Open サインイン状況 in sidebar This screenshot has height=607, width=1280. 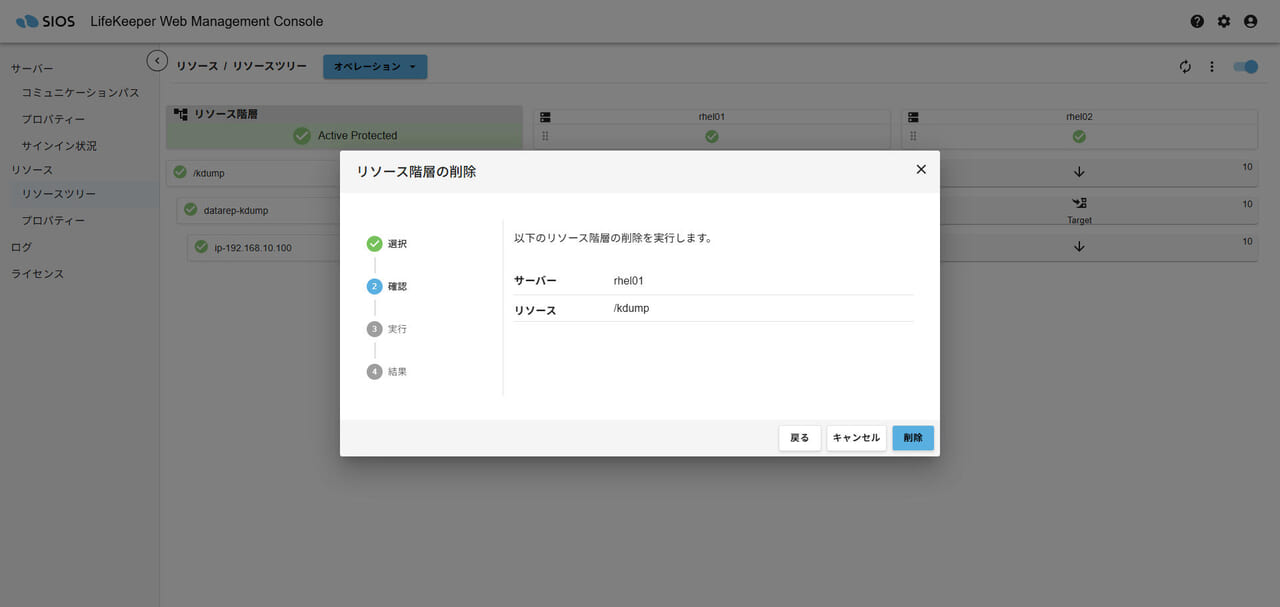(59, 146)
